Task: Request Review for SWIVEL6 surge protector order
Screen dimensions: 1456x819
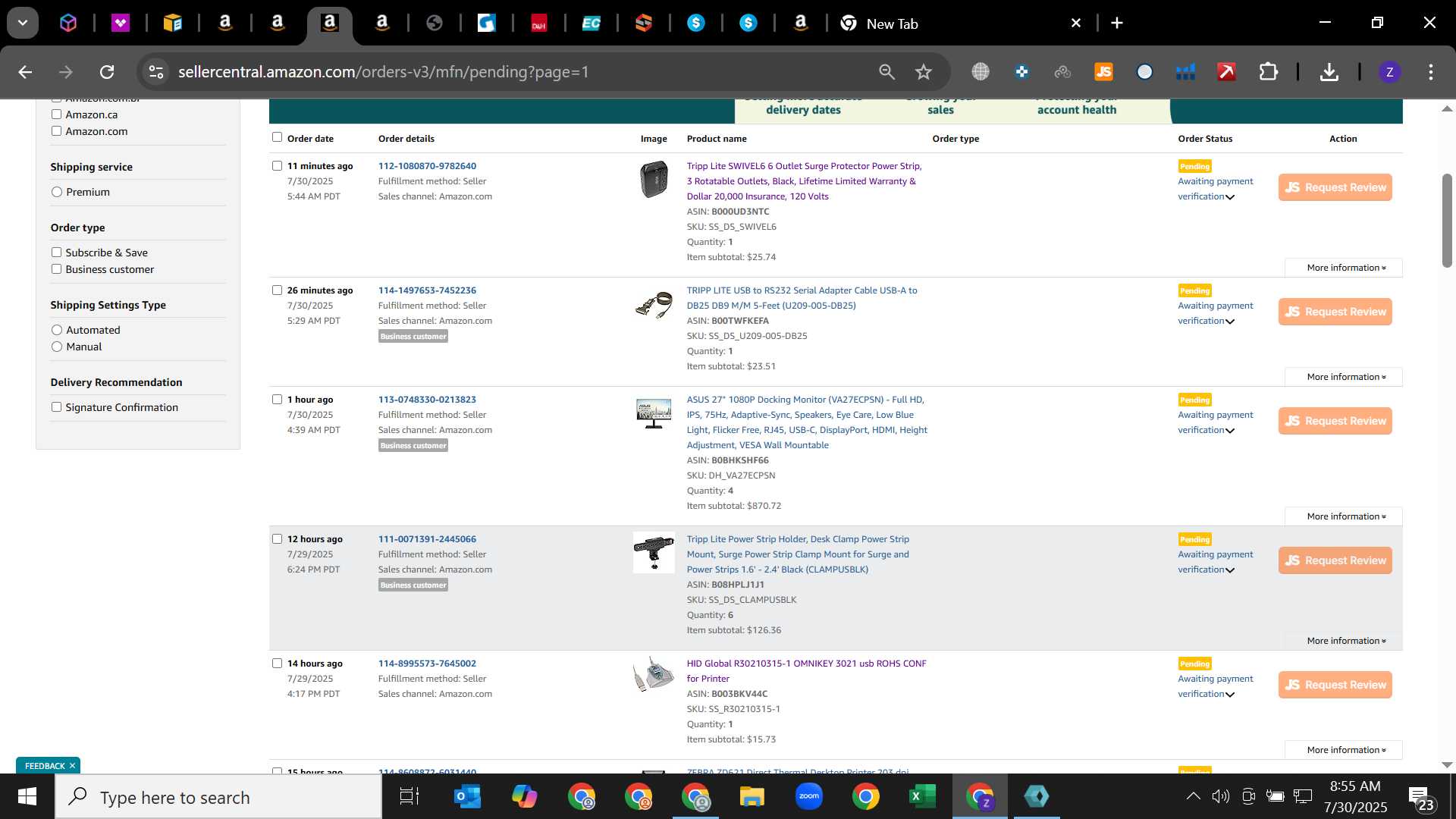Action: point(1335,187)
